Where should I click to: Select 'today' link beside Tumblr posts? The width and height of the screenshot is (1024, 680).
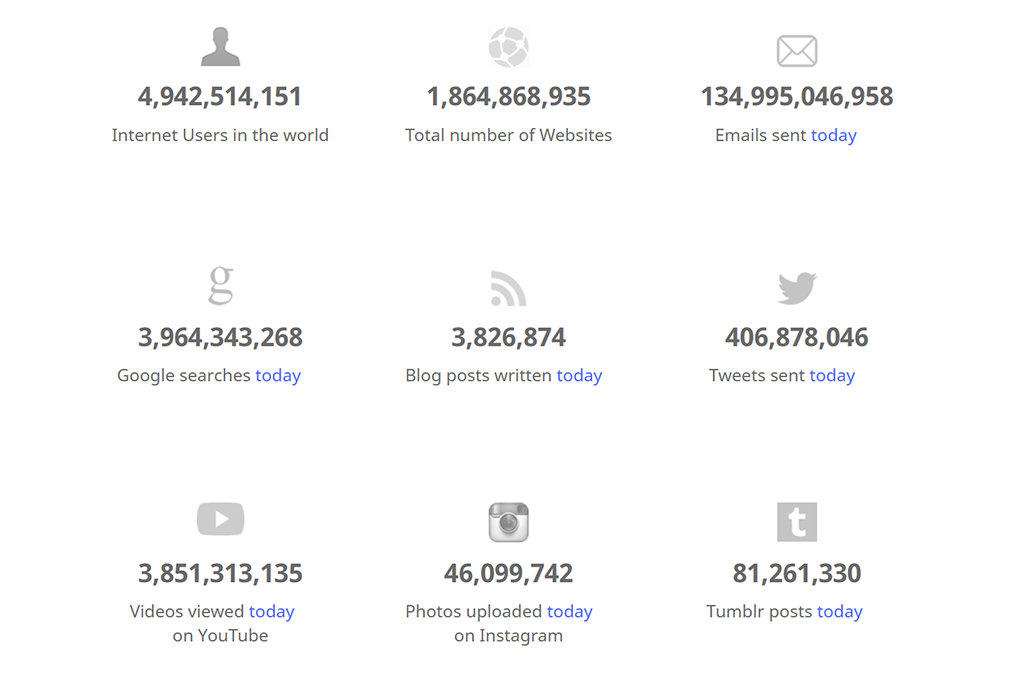point(840,611)
